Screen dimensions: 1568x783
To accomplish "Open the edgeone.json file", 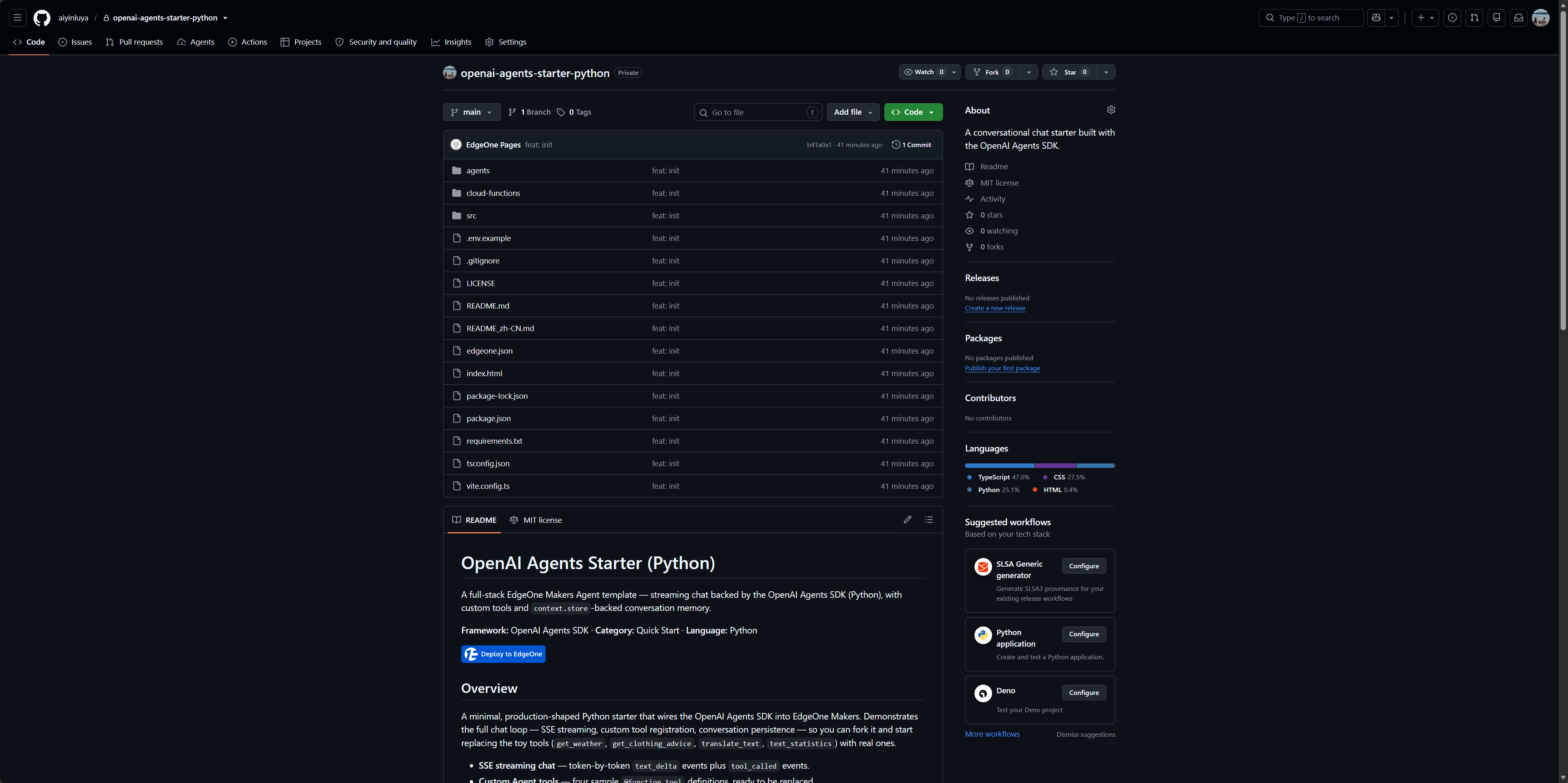I will point(489,351).
